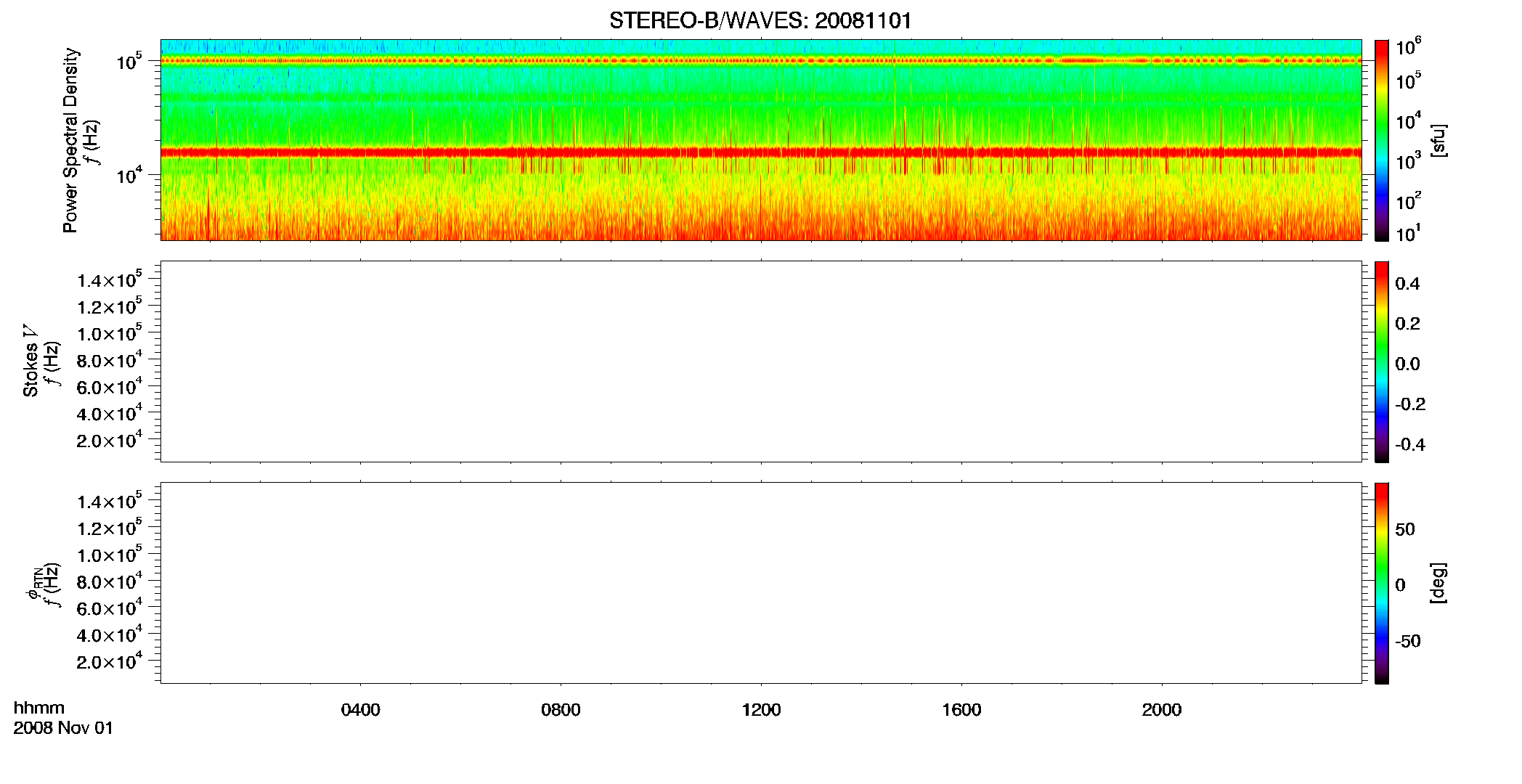Click the 0400 time axis label

[x=361, y=710]
